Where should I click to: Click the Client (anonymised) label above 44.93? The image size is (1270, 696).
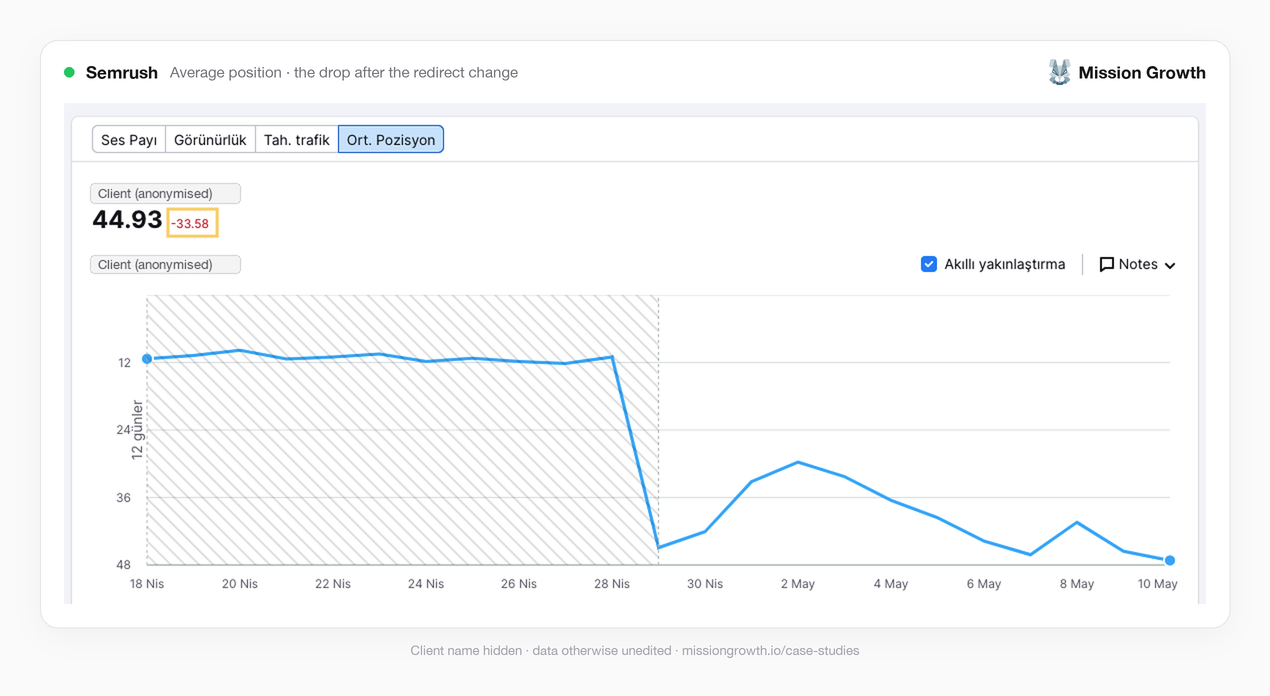coord(165,193)
